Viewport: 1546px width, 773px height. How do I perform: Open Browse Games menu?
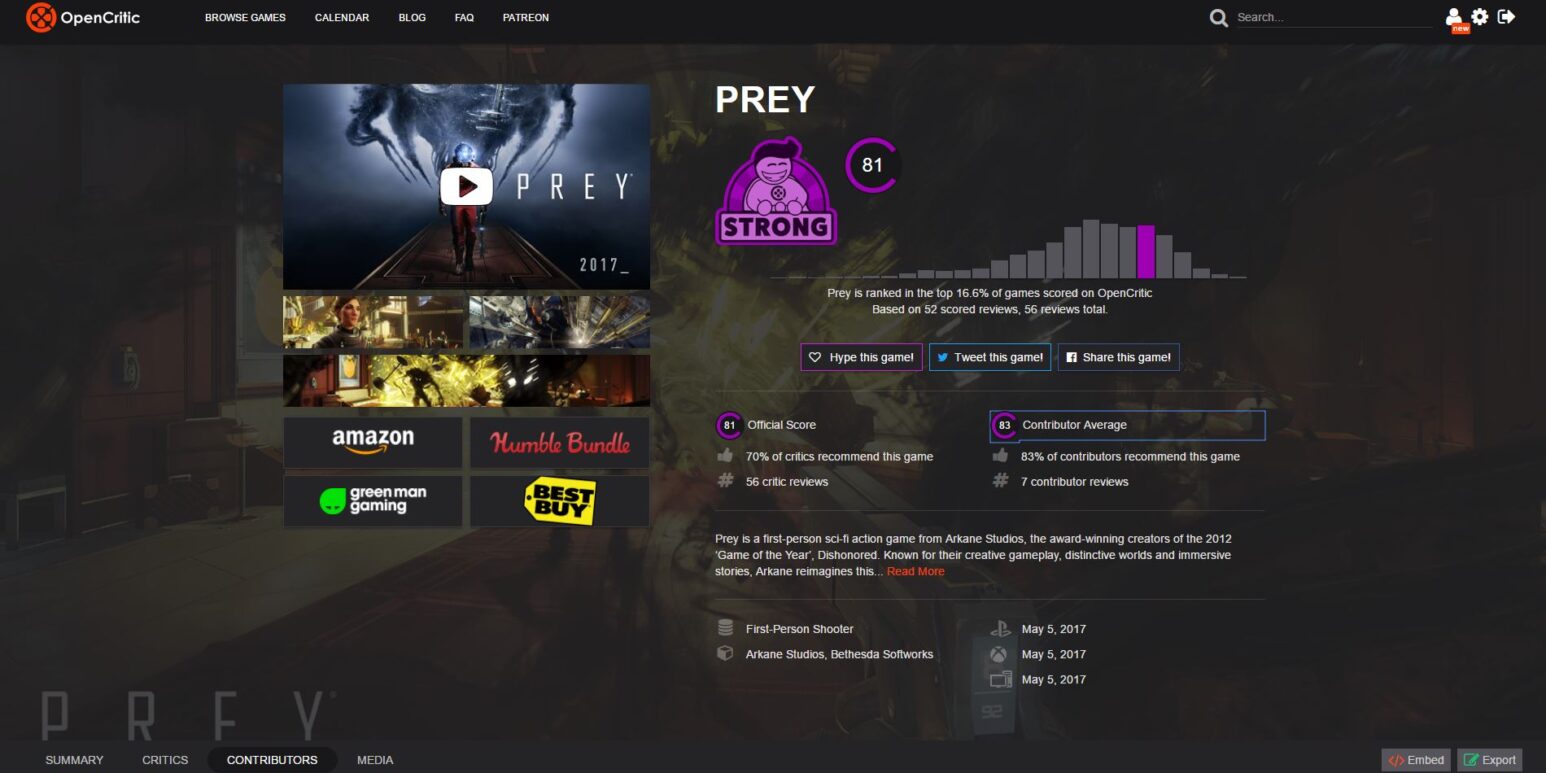coord(245,18)
